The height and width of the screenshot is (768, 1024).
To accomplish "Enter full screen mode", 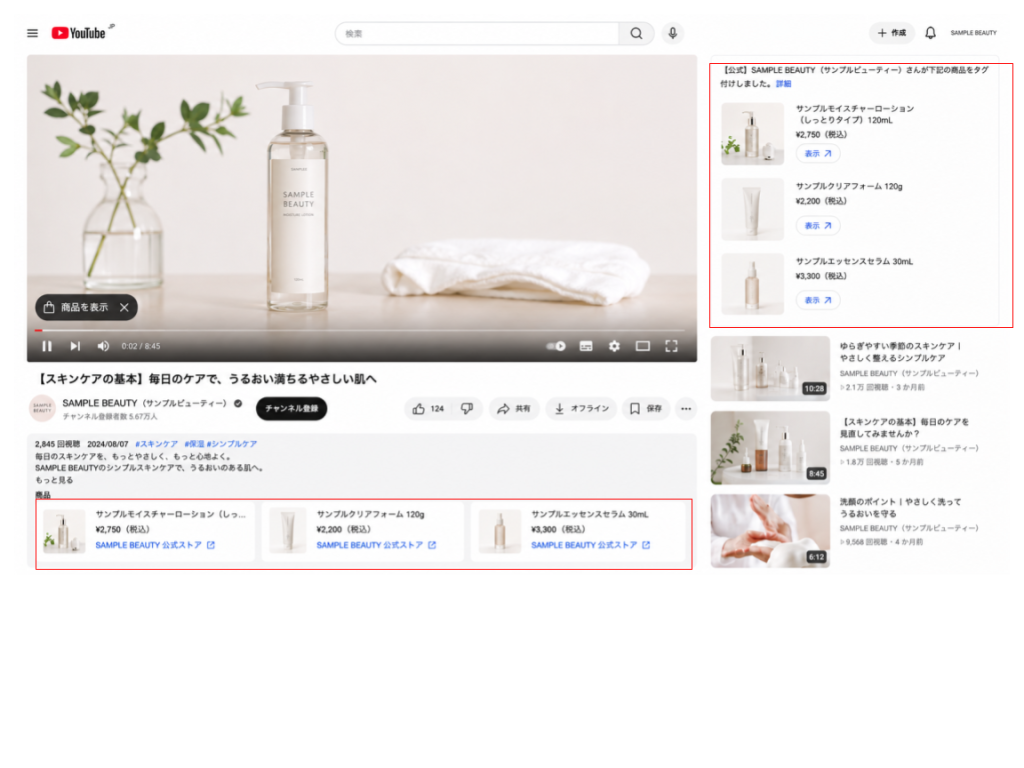I will pos(671,346).
